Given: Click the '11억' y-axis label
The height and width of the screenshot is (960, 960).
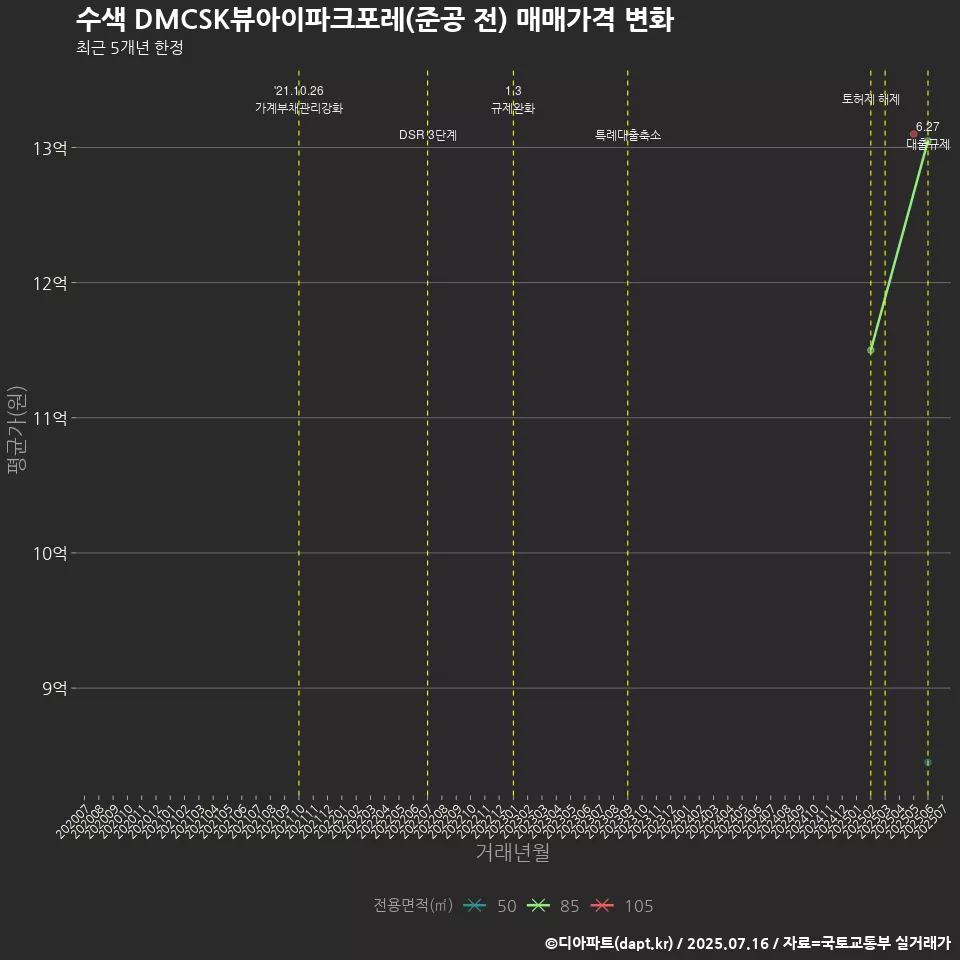Looking at the screenshot, I should [50, 419].
